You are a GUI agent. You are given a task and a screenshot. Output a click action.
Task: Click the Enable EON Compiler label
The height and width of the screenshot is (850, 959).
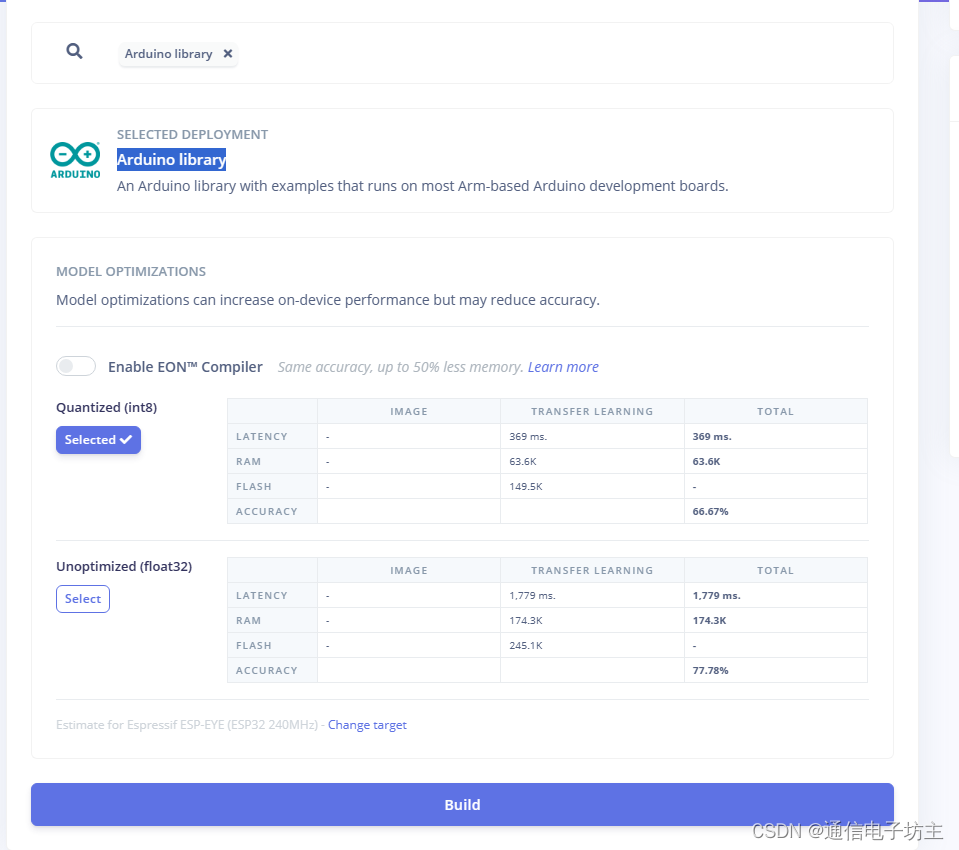point(185,367)
